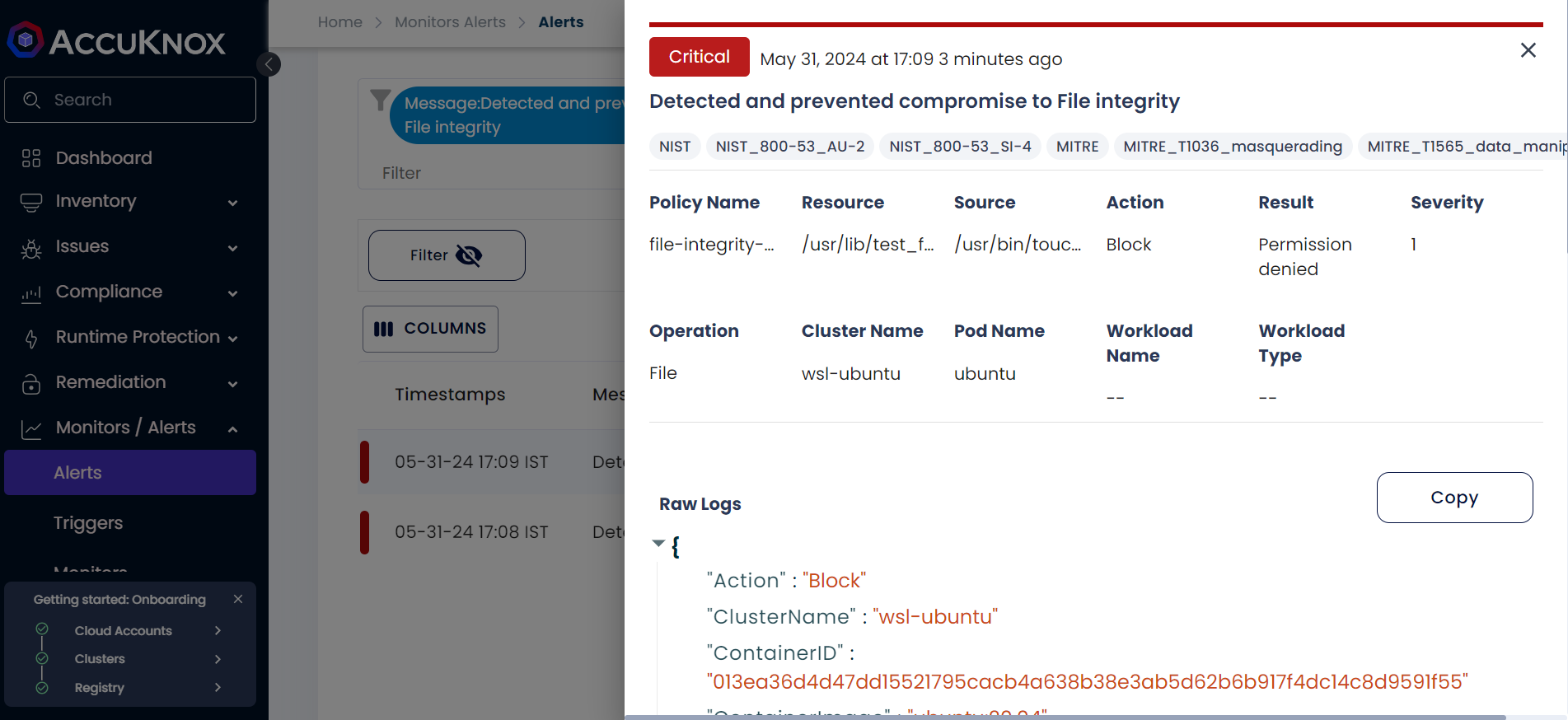1568x720 pixels.
Task: Expand the Runtime Protection chevron
Action: [232, 339]
